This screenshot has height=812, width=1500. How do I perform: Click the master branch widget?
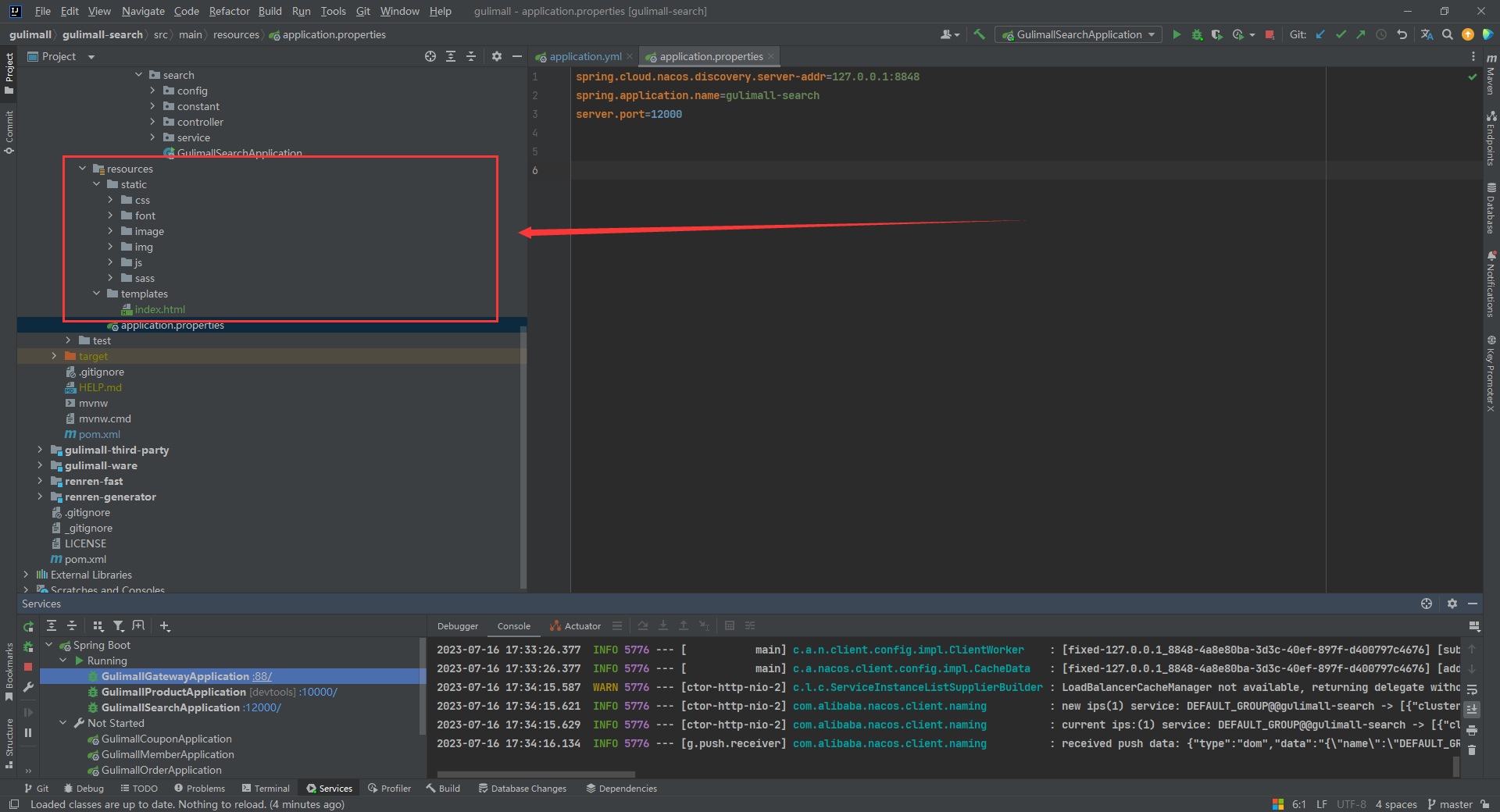(x=1450, y=804)
